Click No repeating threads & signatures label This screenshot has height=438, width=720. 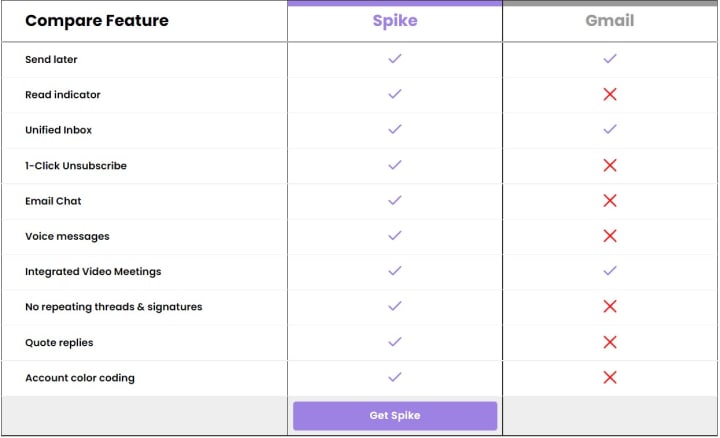click(113, 307)
